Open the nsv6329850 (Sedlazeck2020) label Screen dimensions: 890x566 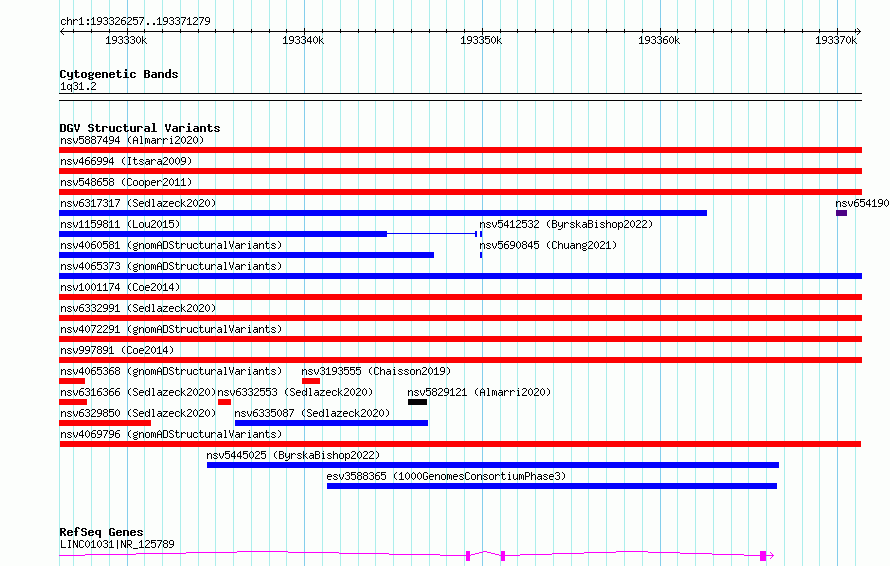[138, 413]
